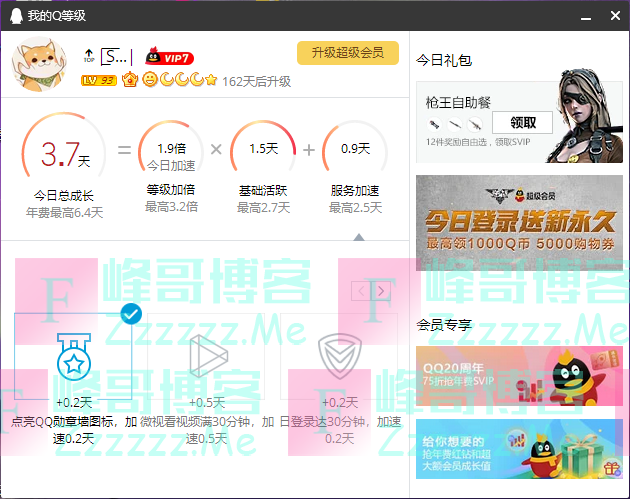Click the Weishi video play icon
This screenshot has height=499, width=630.
pos(209,356)
